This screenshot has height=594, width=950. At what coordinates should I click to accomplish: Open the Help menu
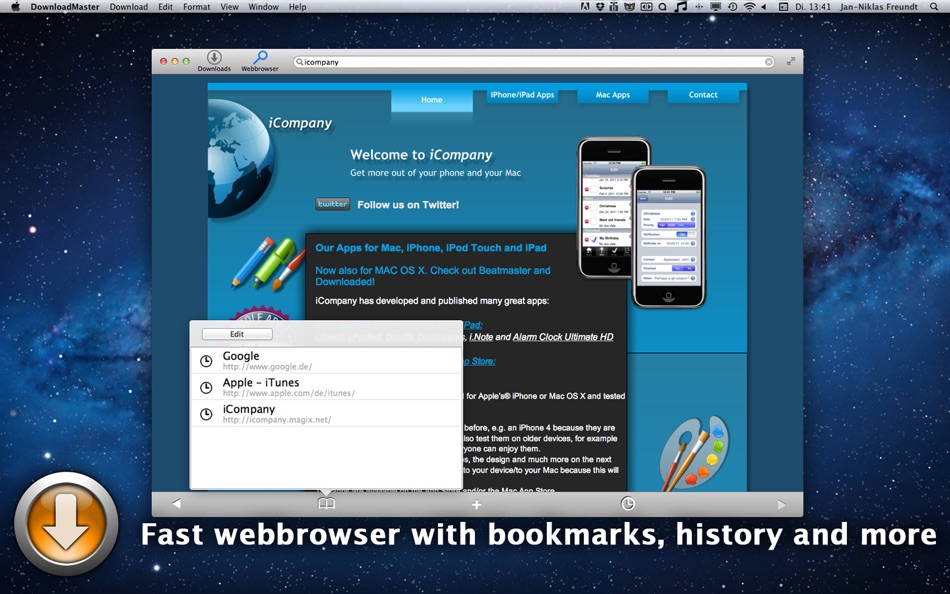pos(297,7)
